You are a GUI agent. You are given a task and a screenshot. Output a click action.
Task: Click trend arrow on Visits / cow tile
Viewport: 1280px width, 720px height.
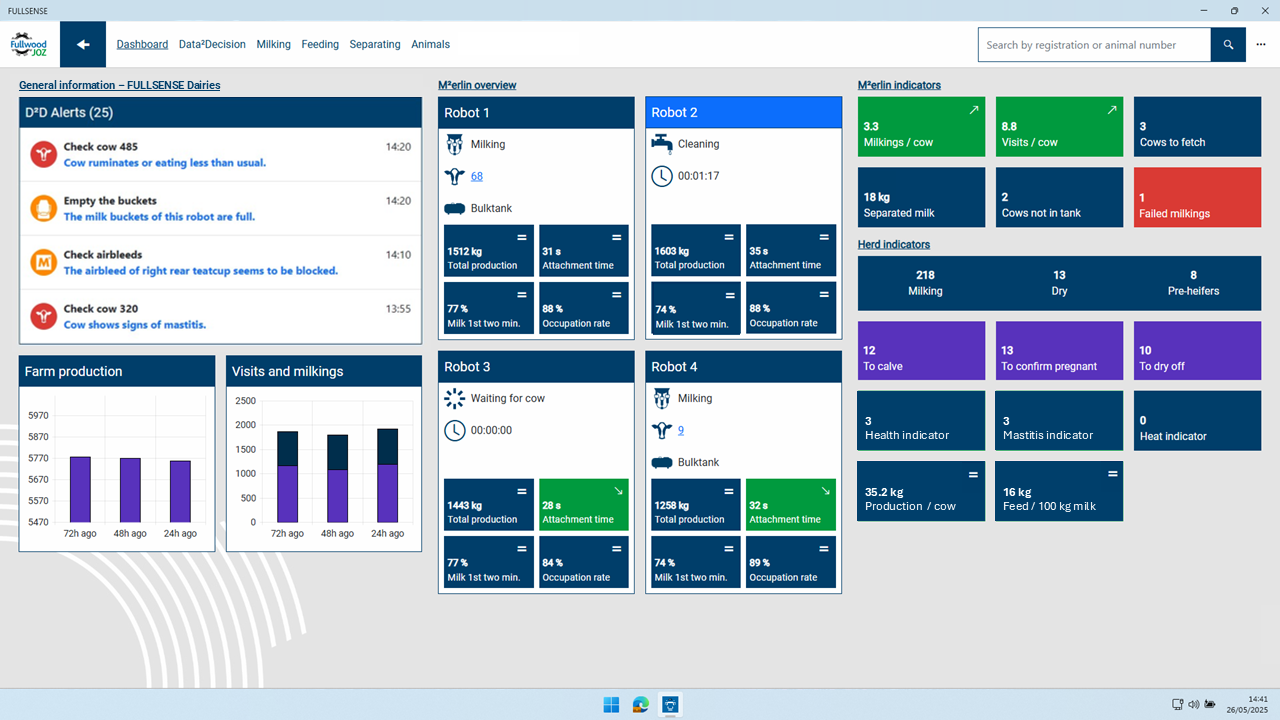point(1112,110)
